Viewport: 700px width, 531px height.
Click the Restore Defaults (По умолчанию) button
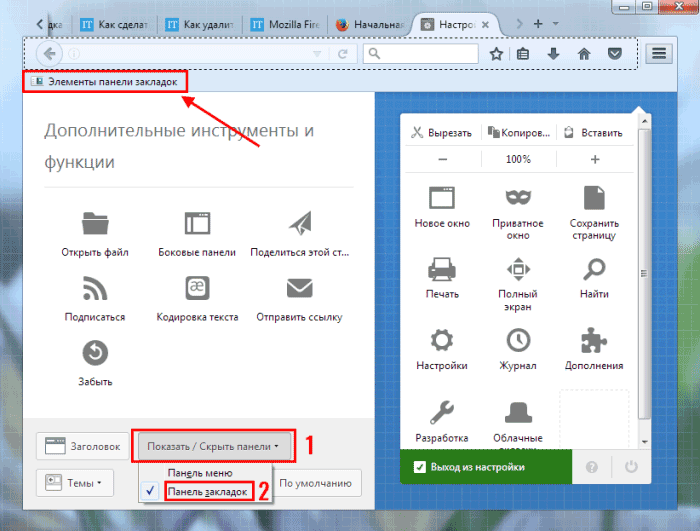click(x=315, y=483)
